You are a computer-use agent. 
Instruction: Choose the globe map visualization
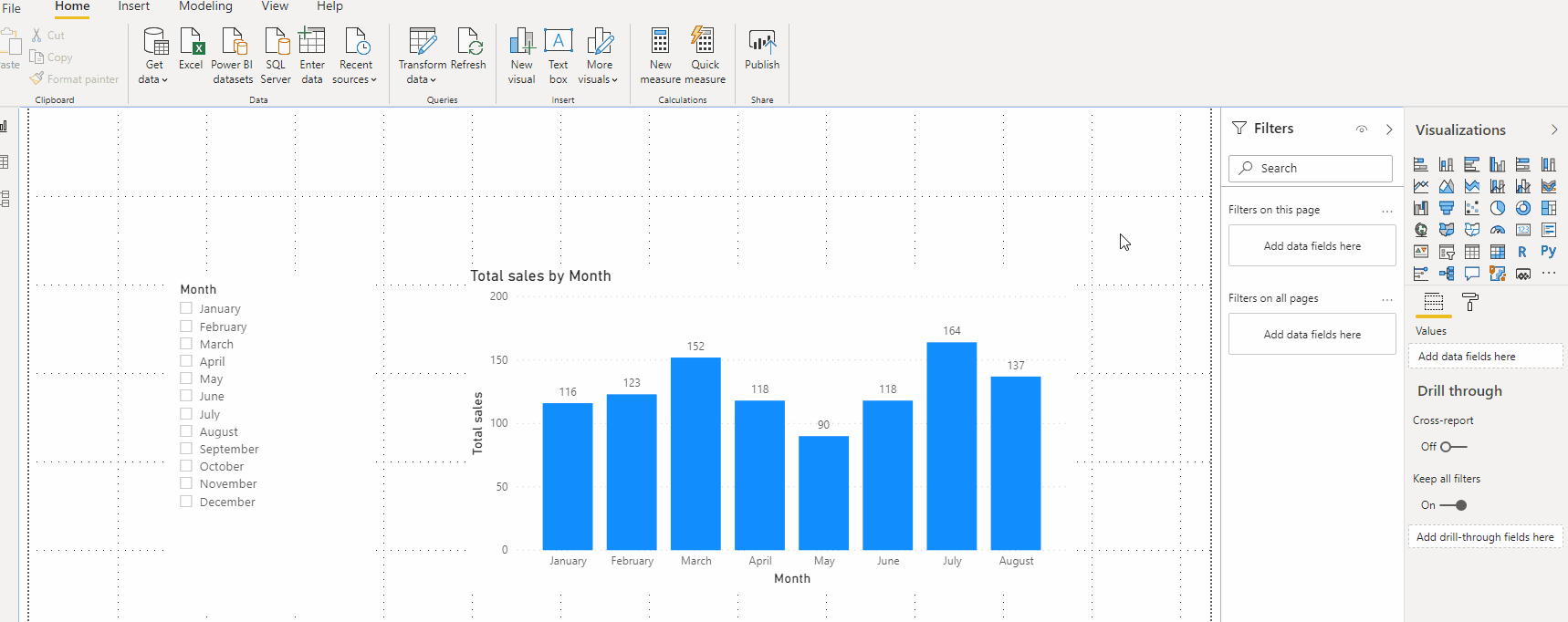coord(1421,230)
